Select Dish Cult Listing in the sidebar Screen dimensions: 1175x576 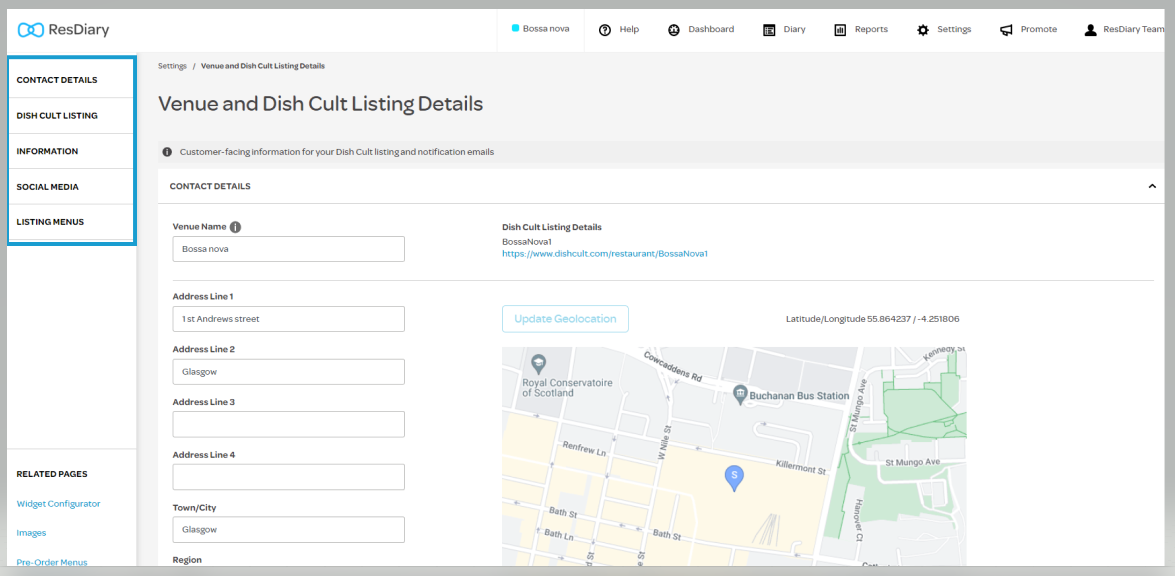point(71,116)
